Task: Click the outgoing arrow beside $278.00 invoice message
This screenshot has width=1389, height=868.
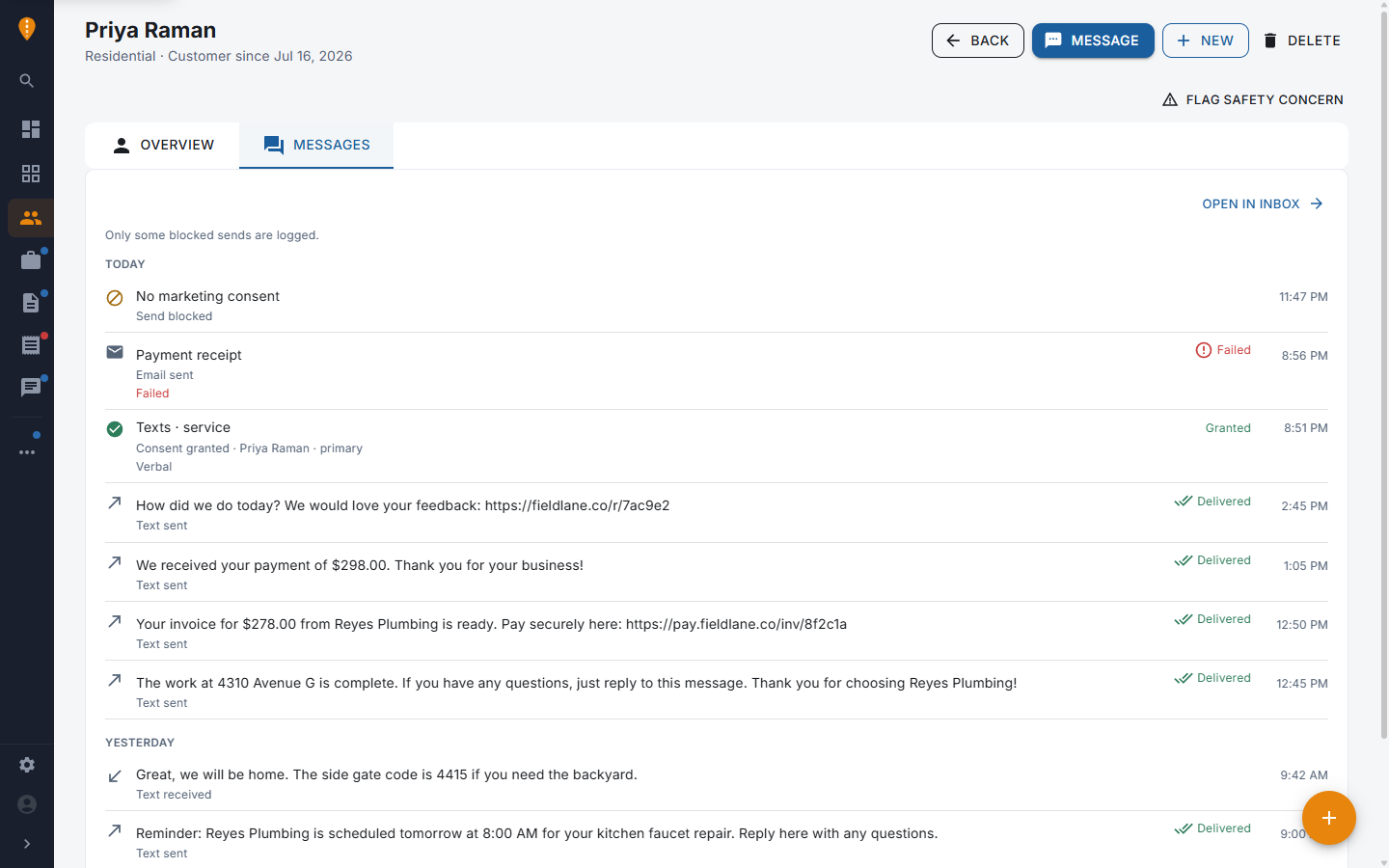Action: point(115,621)
